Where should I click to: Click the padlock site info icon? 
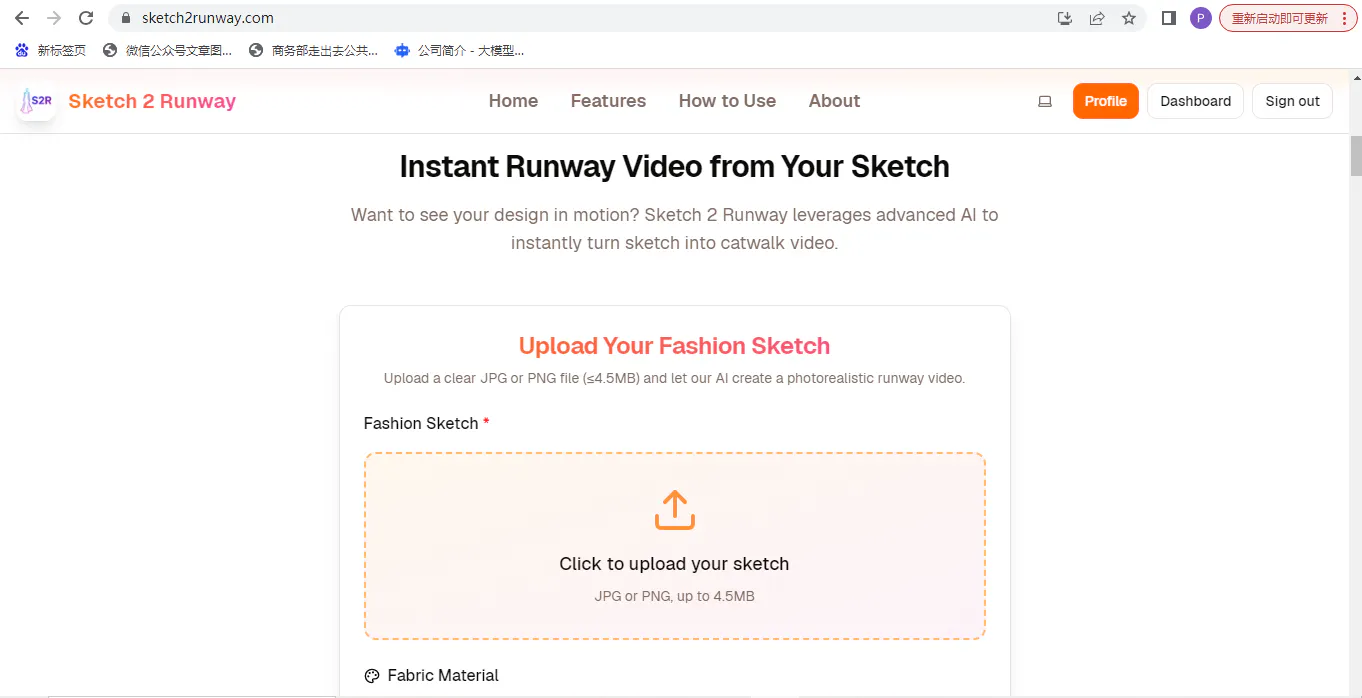click(x=125, y=18)
